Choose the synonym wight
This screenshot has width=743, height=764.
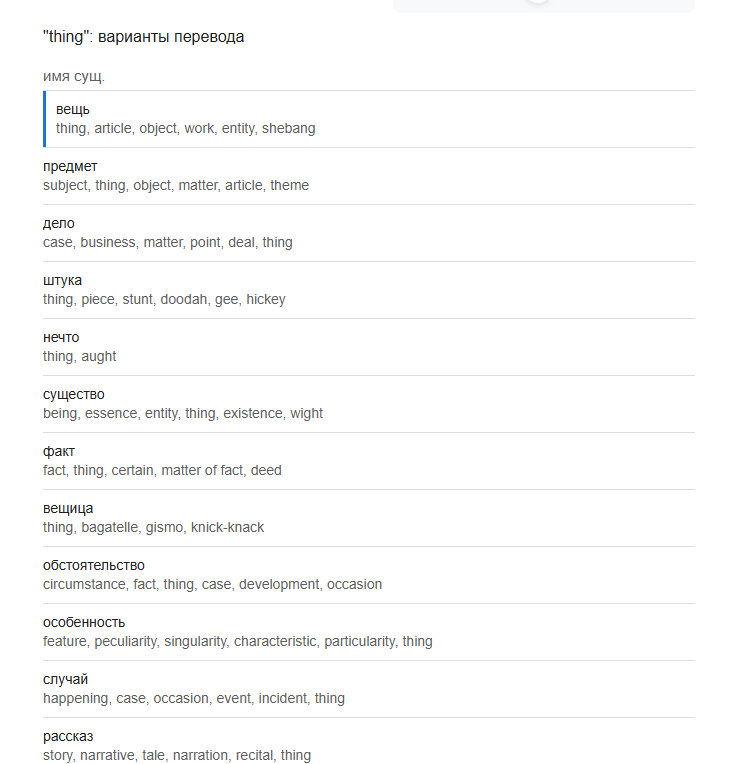tap(306, 414)
